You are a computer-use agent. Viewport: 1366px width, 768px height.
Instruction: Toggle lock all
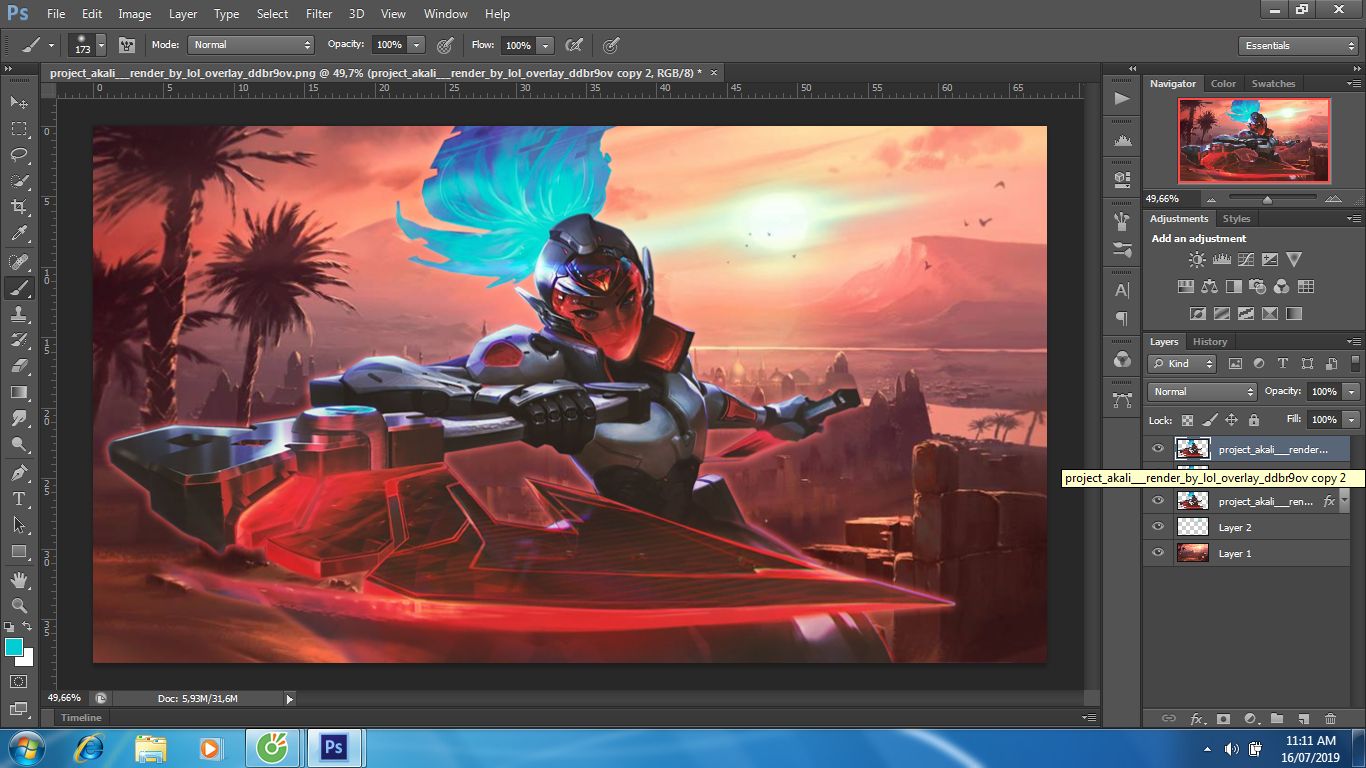(1253, 420)
